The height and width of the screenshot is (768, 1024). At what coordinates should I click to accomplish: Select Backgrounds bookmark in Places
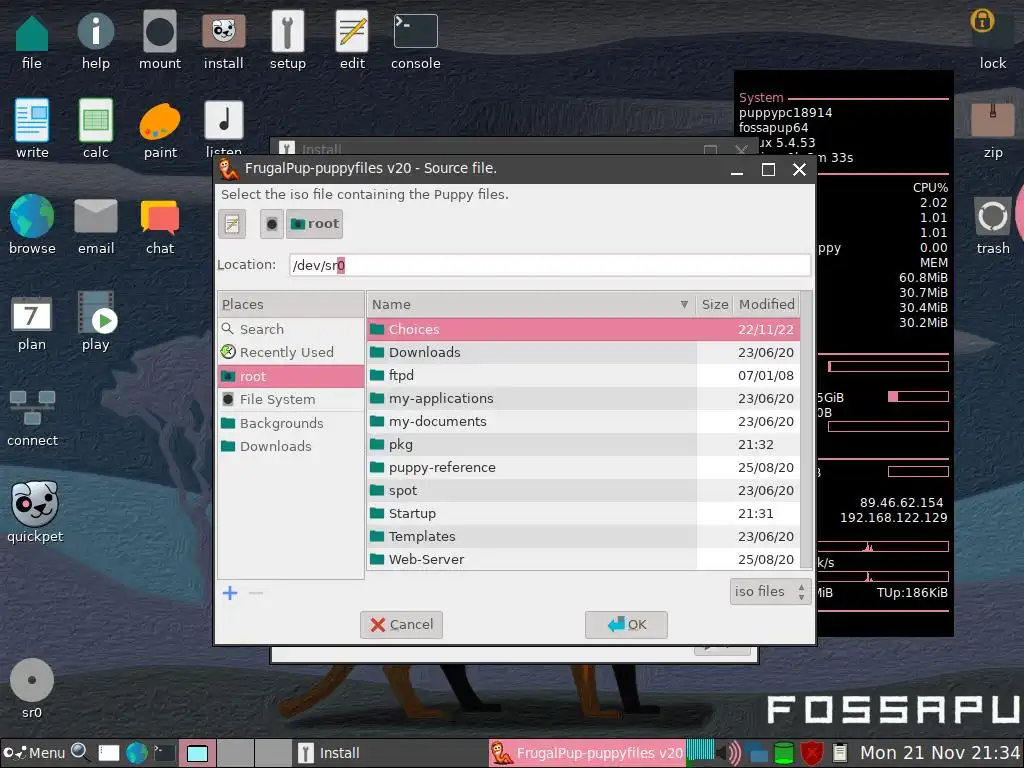pyautogui.click(x=291, y=423)
